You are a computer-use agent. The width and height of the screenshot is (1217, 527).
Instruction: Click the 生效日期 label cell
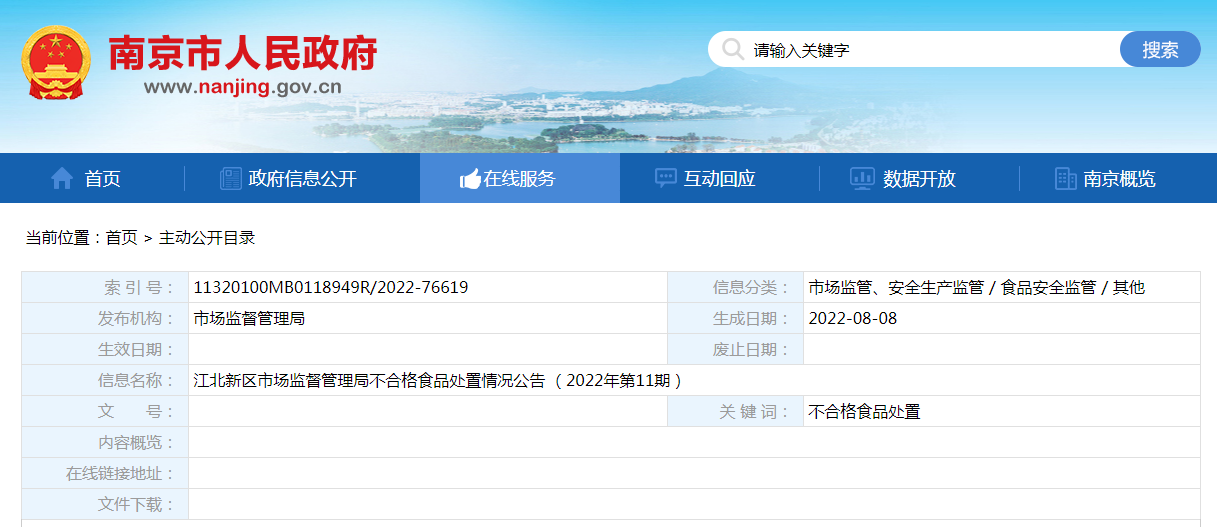(x=105, y=350)
